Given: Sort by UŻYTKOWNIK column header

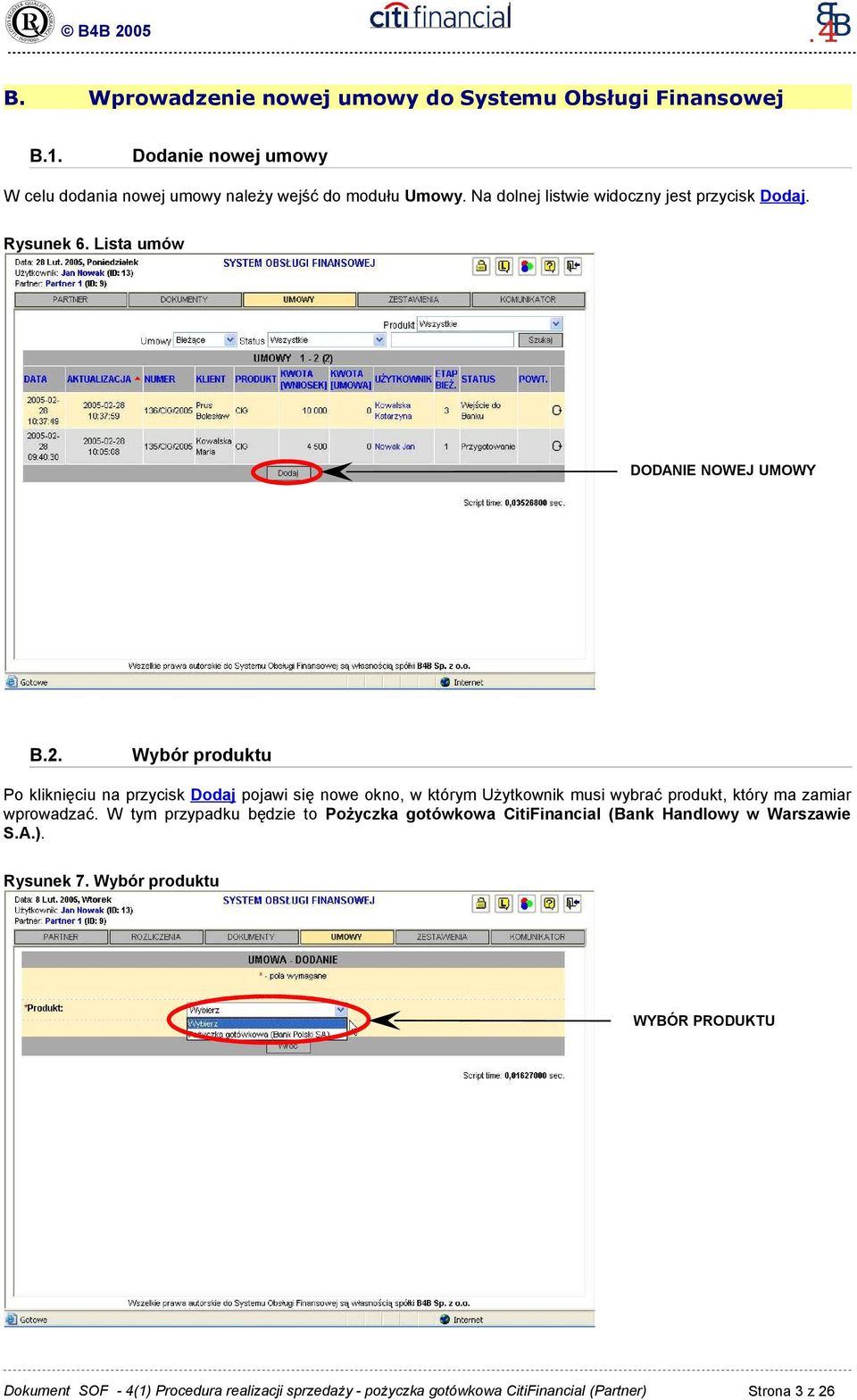Looking at the screenshot, I should coord(403,379).
